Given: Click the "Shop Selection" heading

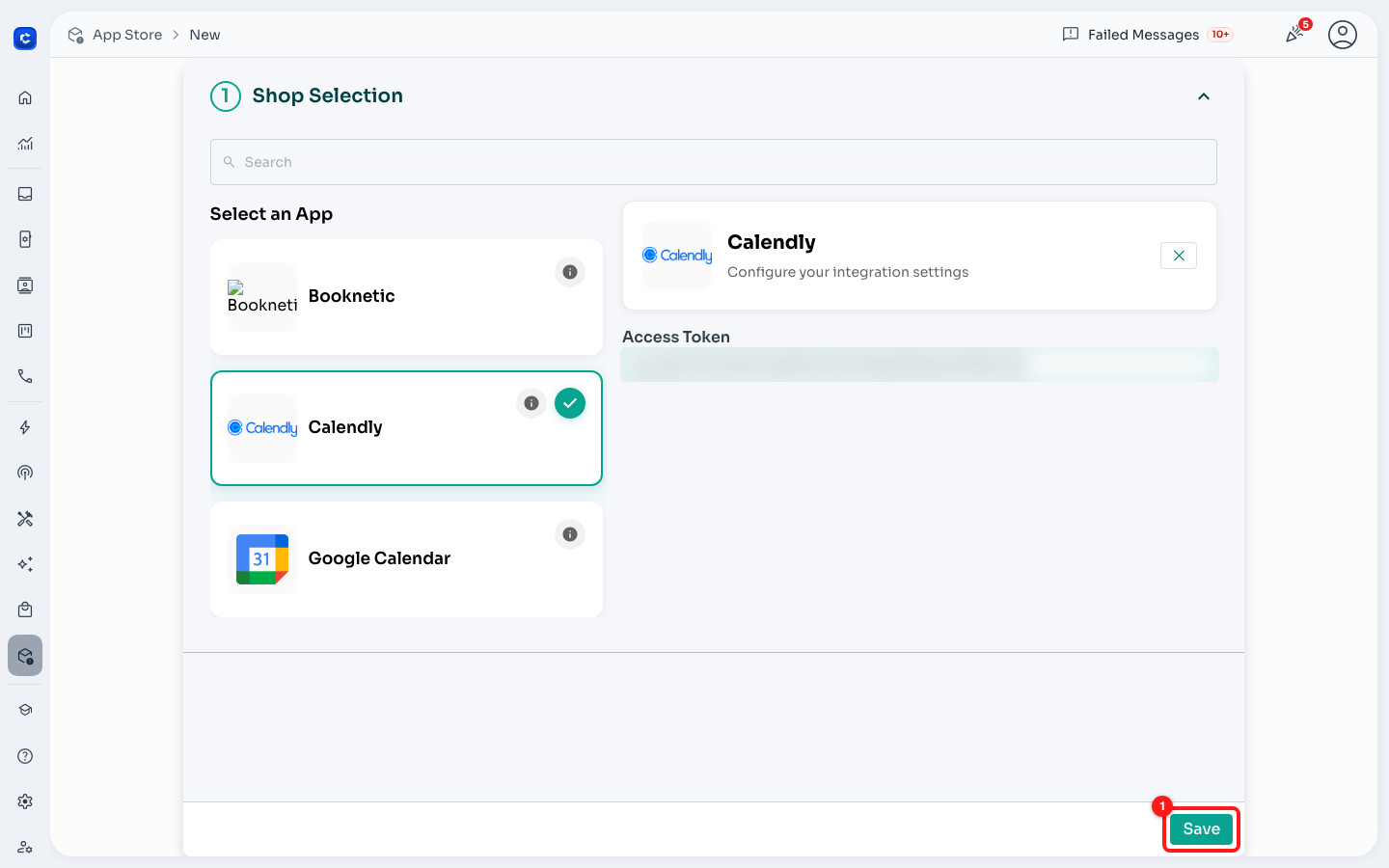Looking at the screenshot, I should tap(328, 95).
